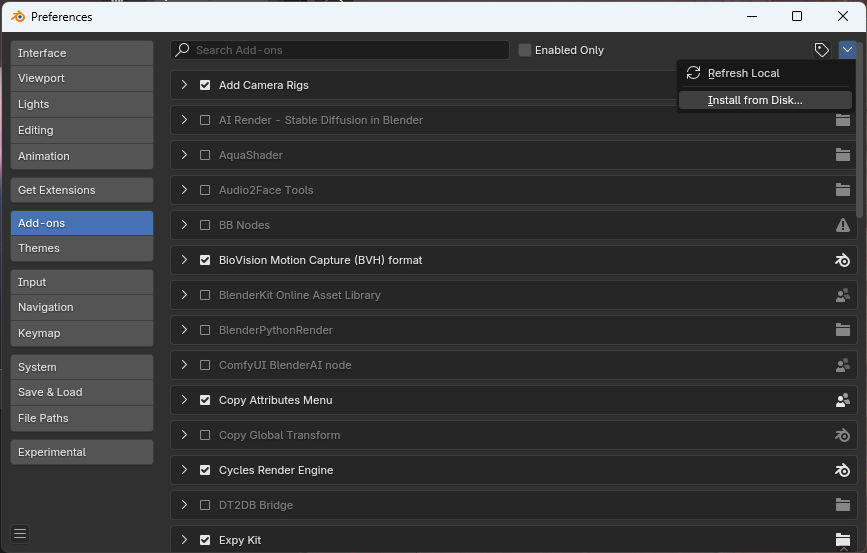Expand BB Nodes add-on details
The height and width of the screenshot is (553, 867).
pyautogui.click(x=184, y=225)
